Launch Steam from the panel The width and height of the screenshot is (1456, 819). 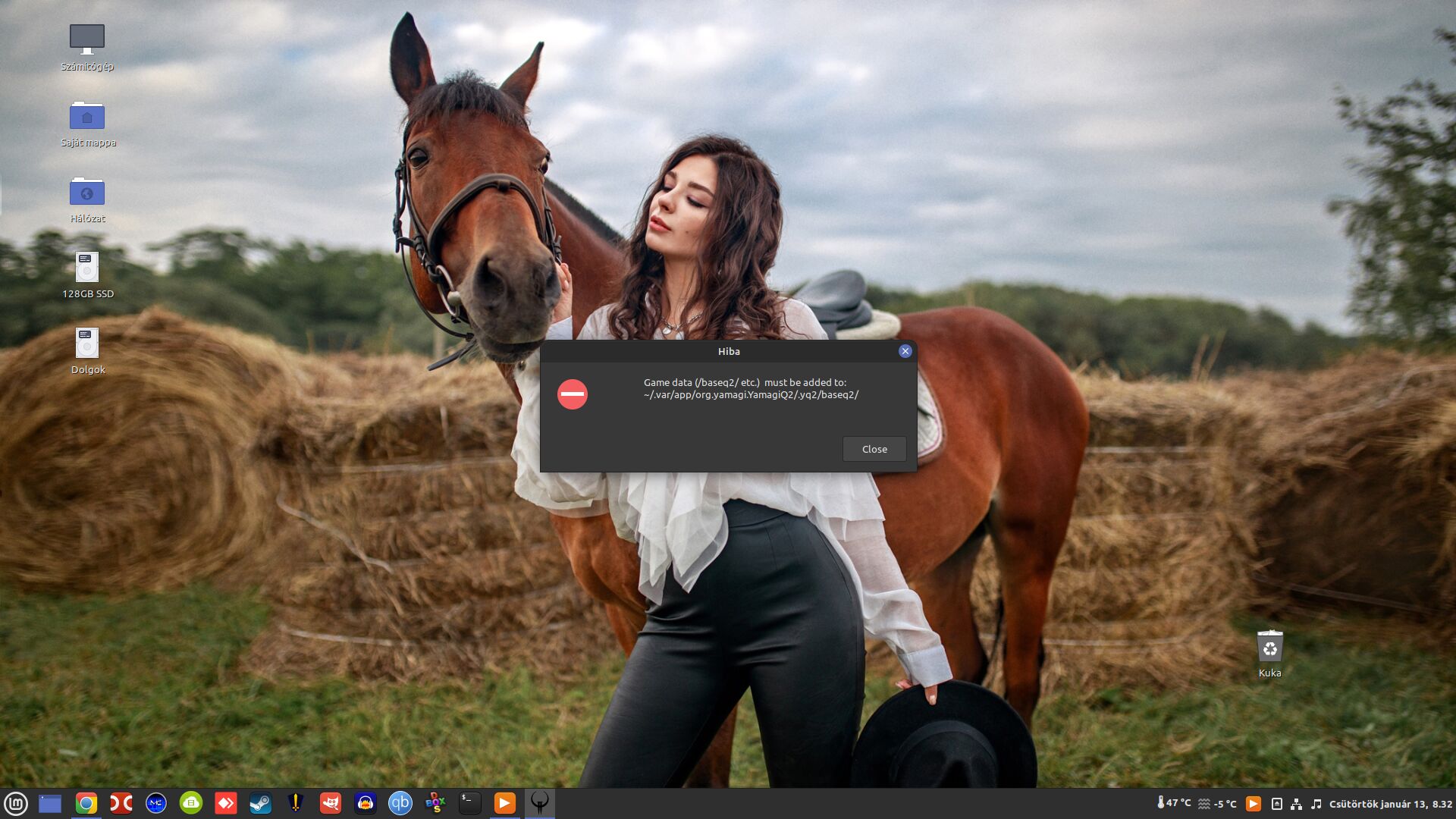point(261,803)
